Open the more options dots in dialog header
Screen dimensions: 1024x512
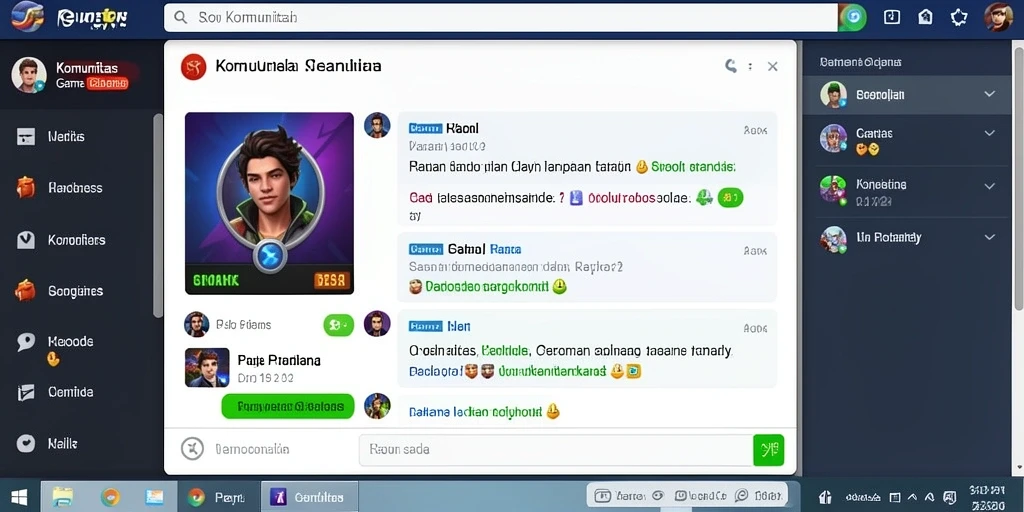[x=750, y=66]
